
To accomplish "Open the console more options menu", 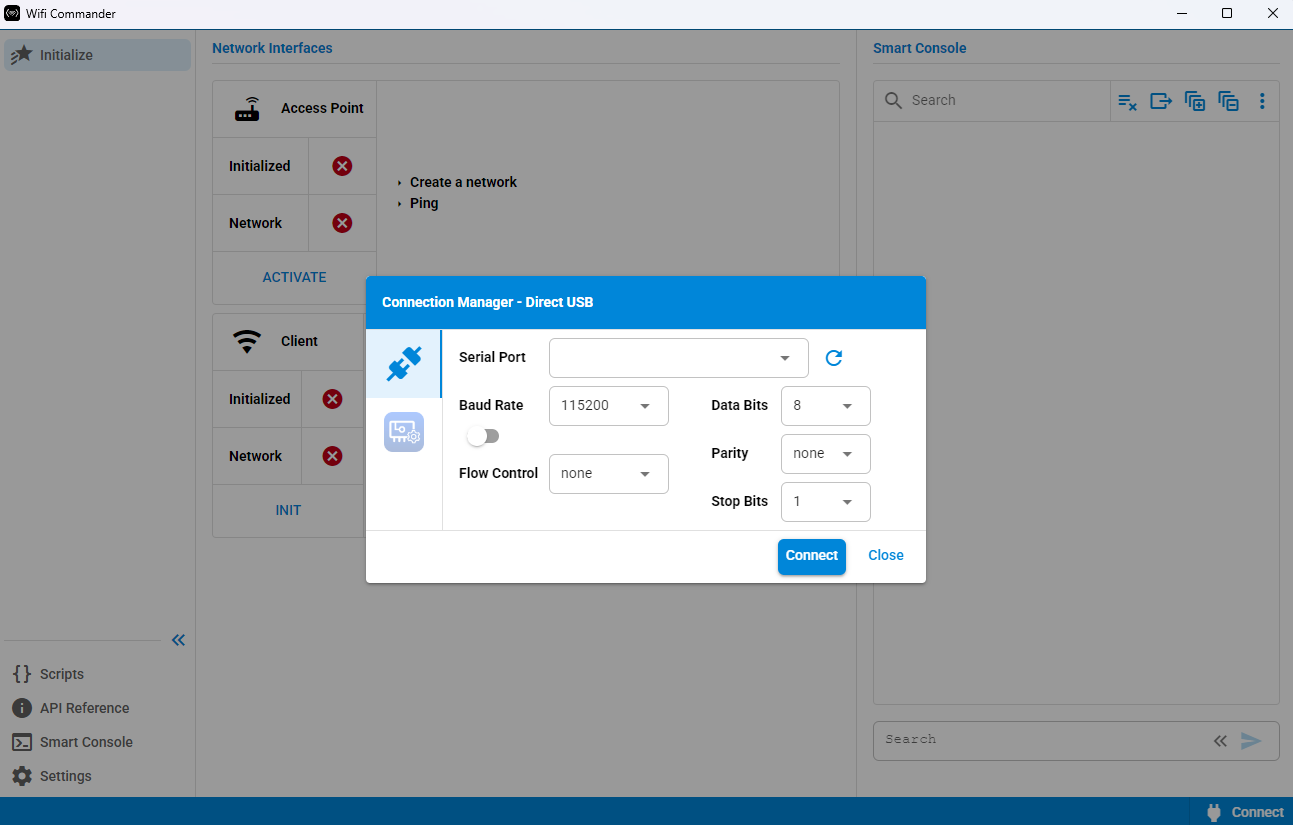I will (1262, 101).
